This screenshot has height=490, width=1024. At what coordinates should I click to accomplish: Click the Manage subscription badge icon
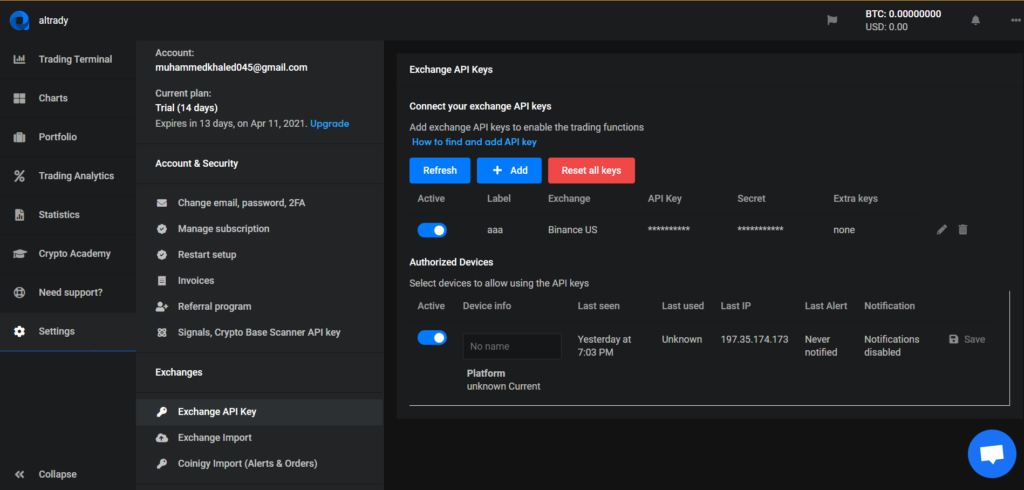coord(162,229)
